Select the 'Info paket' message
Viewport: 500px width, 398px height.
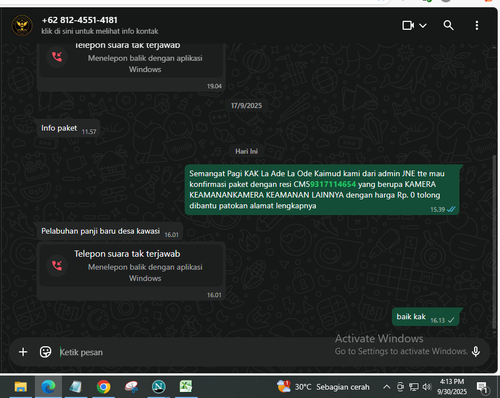[68, 128]
